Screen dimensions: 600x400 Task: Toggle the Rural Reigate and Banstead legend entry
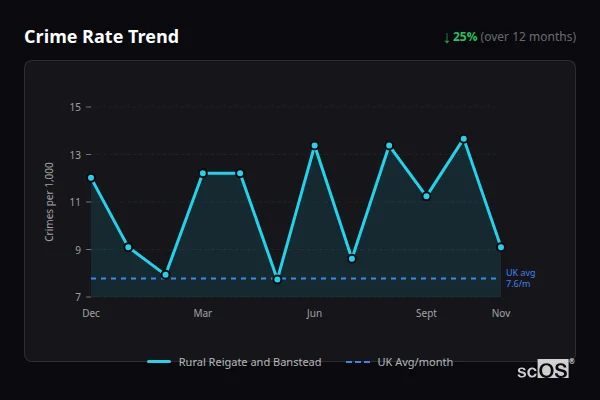(234, 362)
